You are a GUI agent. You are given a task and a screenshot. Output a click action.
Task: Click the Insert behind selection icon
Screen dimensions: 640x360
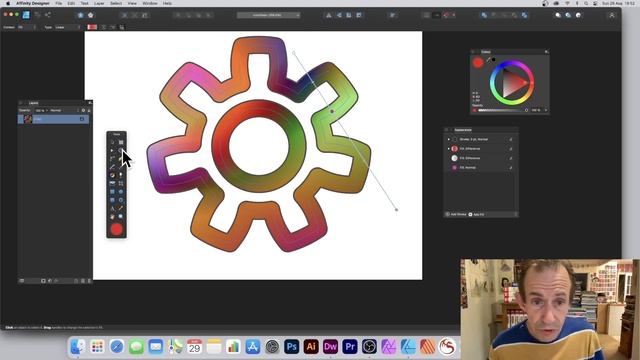click(558, 15)
